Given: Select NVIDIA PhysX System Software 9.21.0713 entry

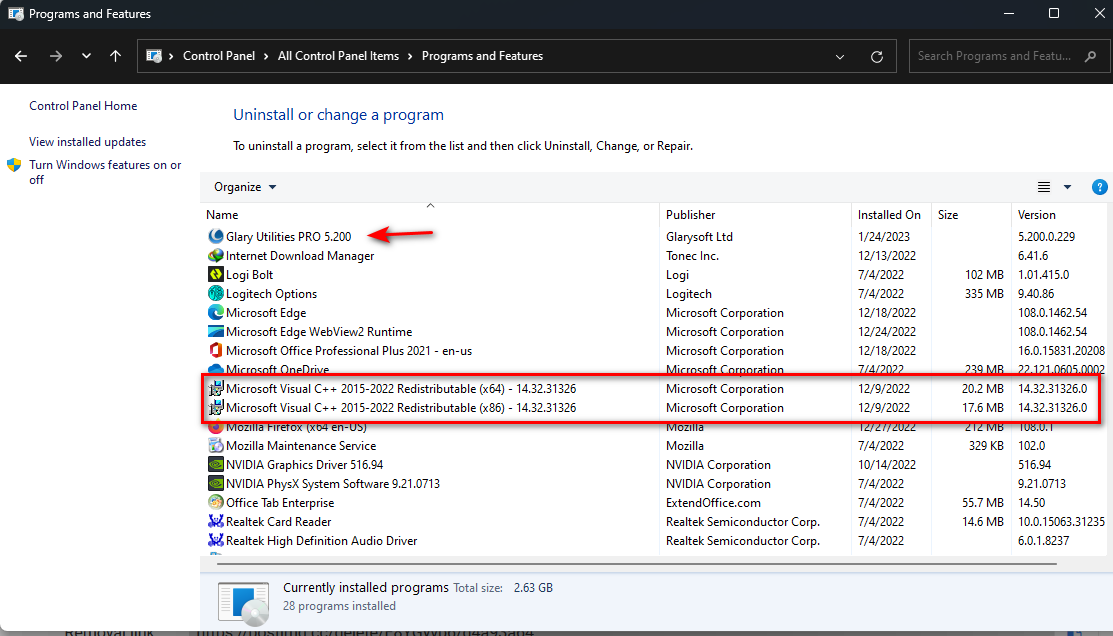Looking at the screenshot, I should pos(333,483).
